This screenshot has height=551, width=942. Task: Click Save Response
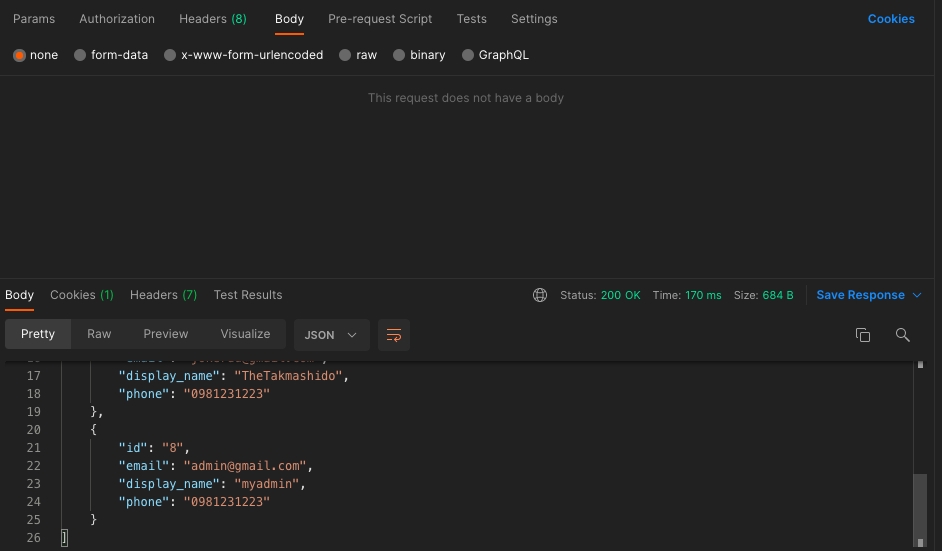pos(860,295)
